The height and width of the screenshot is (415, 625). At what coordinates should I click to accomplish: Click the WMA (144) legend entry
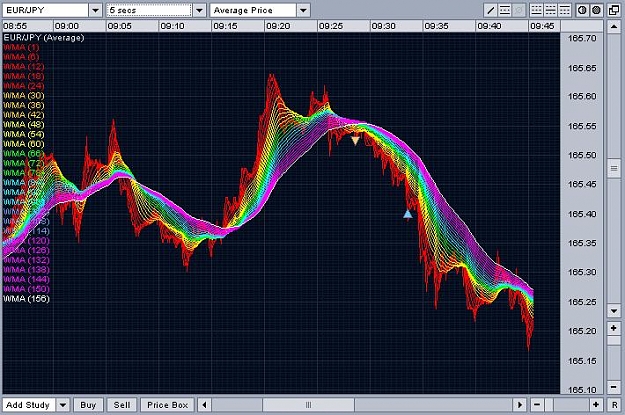[x=26, y=279]
